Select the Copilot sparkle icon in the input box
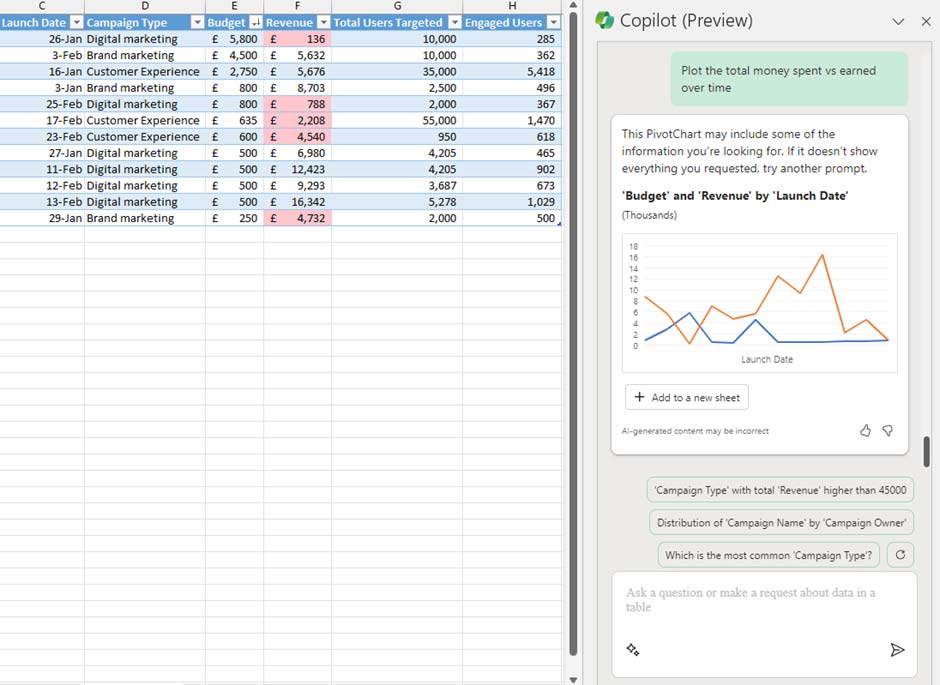Image resolution: width=940 pixels, height=685 pixels. 632,650
